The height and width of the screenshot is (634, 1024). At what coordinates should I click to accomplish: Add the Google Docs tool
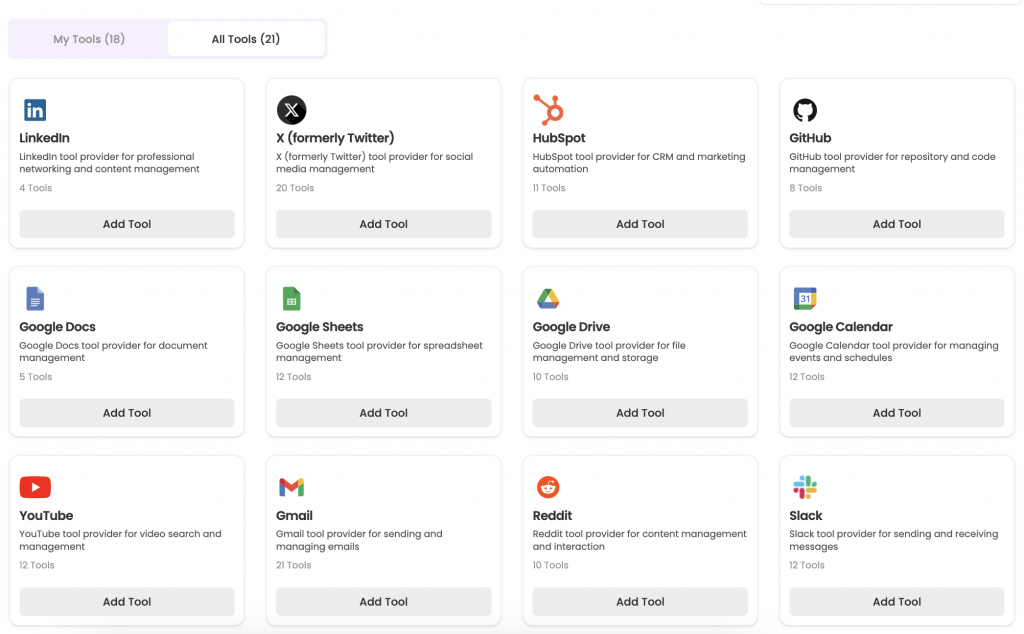[x=127, y=413]
